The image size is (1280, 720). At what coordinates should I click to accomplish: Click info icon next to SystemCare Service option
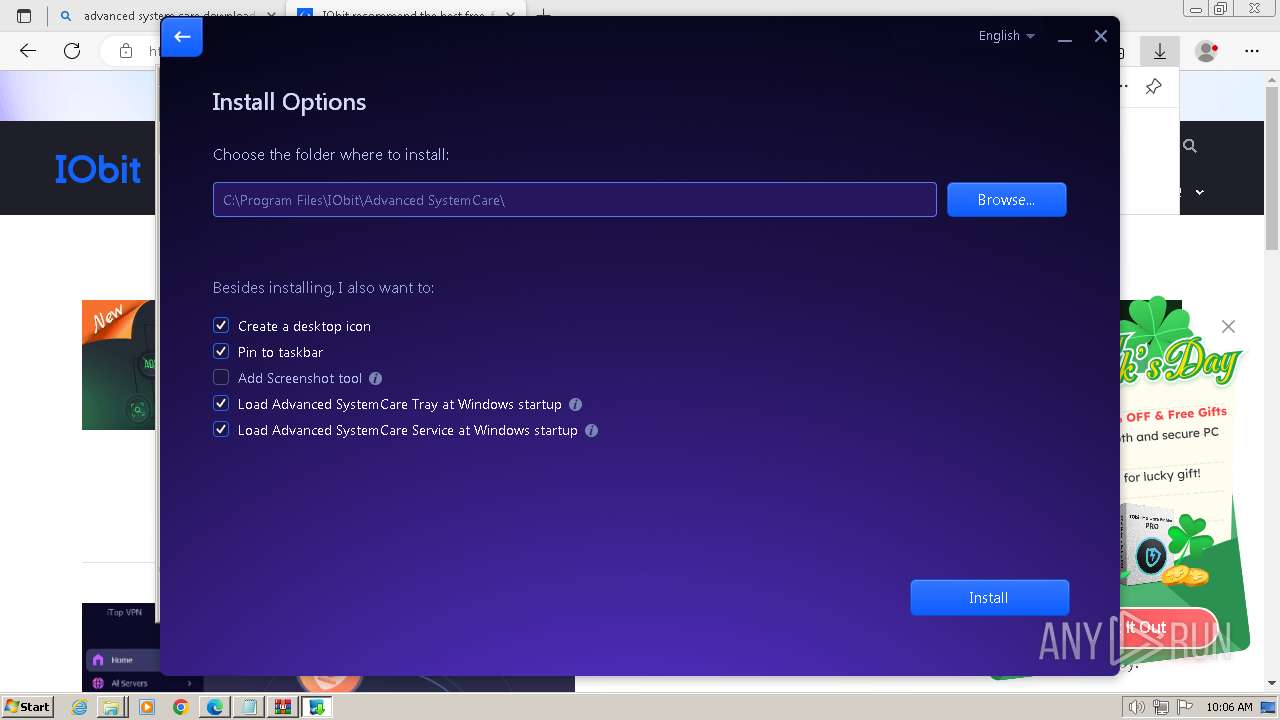[591, 431]
